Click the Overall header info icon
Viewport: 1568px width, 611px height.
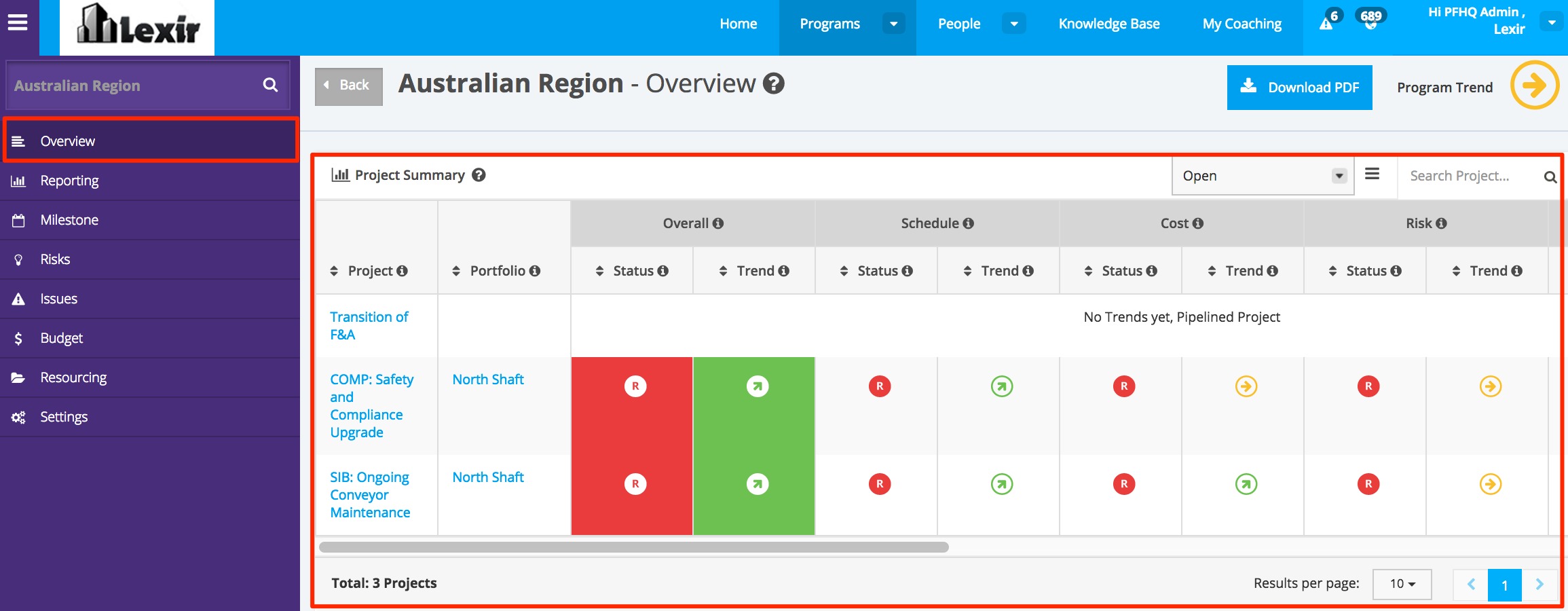(x=718, y=223)
